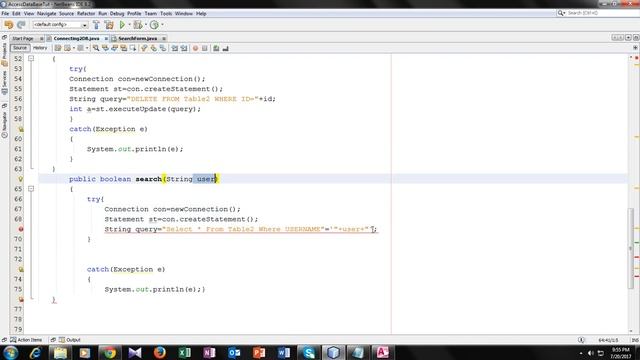Image resolution: width=640 pixels, height=360 pixels.
Task: Open the Refactor menu
Action: (x=86, y=13)
